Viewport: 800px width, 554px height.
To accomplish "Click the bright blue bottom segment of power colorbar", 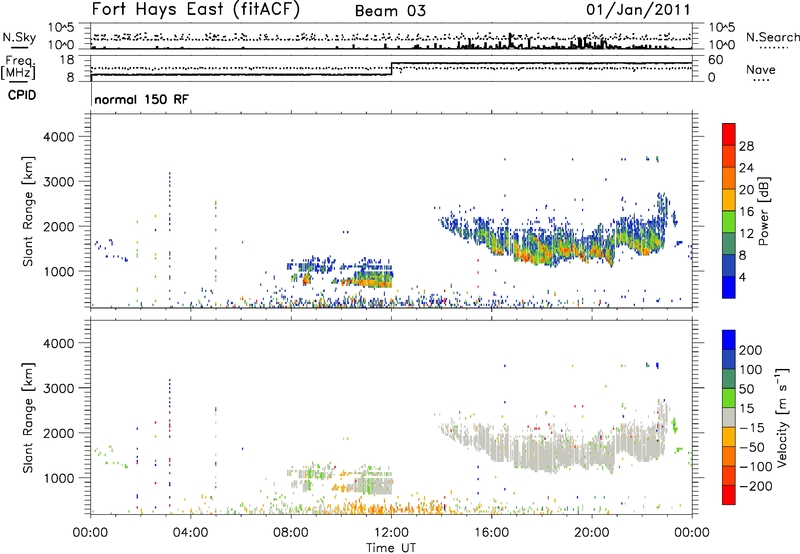I will [x=729, y=287].
